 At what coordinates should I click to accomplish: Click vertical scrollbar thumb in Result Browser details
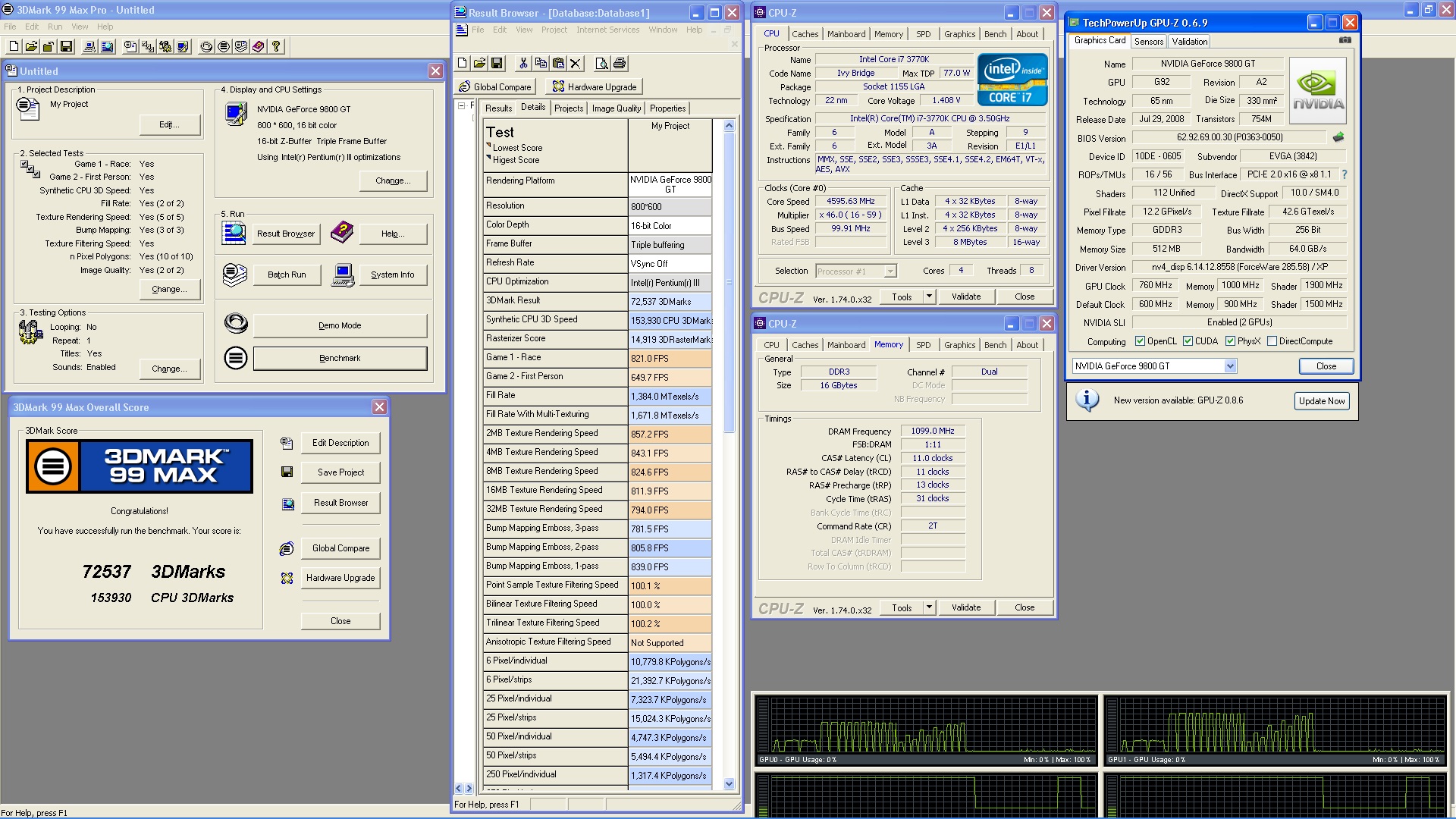pyautogui.click(x=730, y=282)
